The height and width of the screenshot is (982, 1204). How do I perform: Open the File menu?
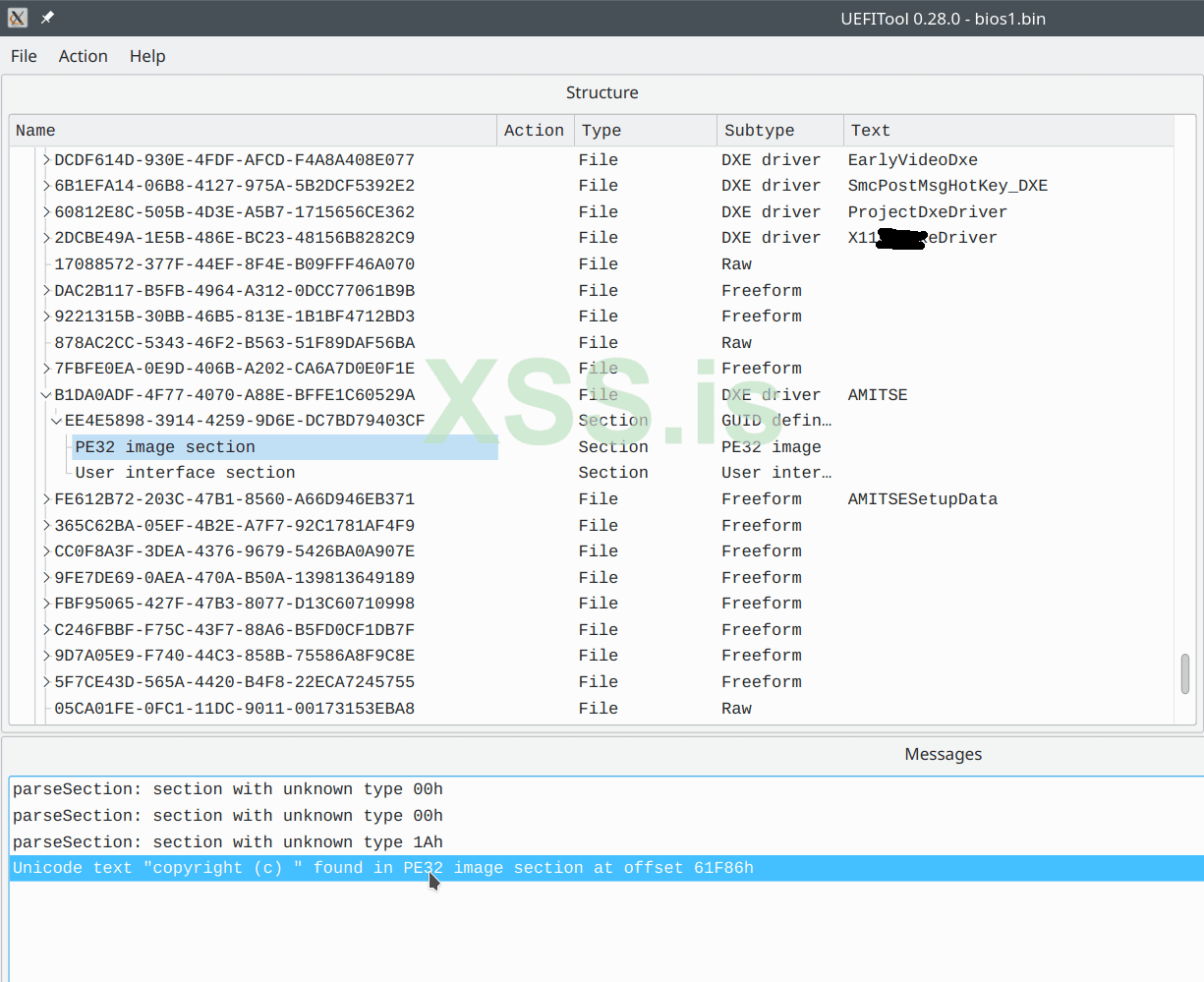point(24,56)
